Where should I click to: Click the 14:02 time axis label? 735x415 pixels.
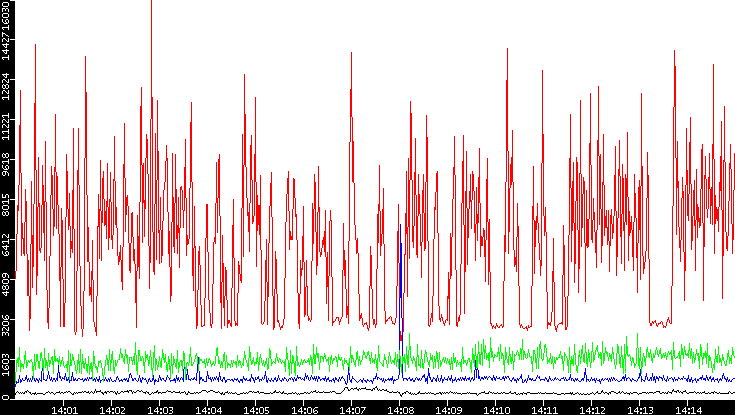click(x=112, y=409)
